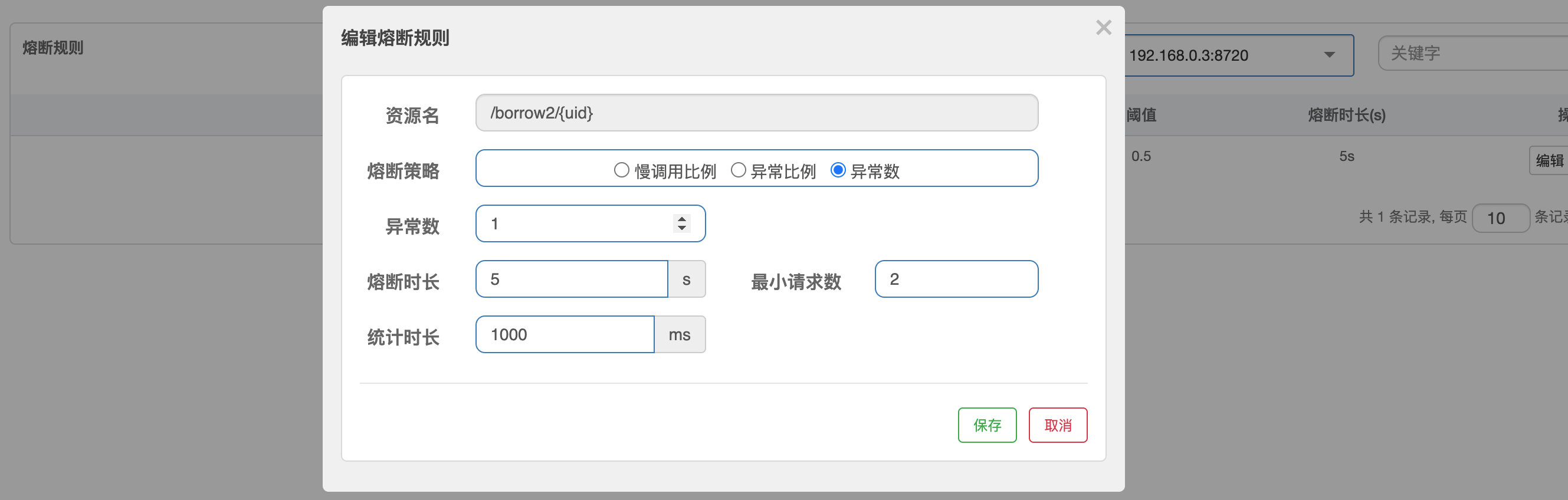The width and height of the screenshot is (1568, 500).
Task: Click the ms unit label beside 统计时长
Action: [x=680, y=334]
